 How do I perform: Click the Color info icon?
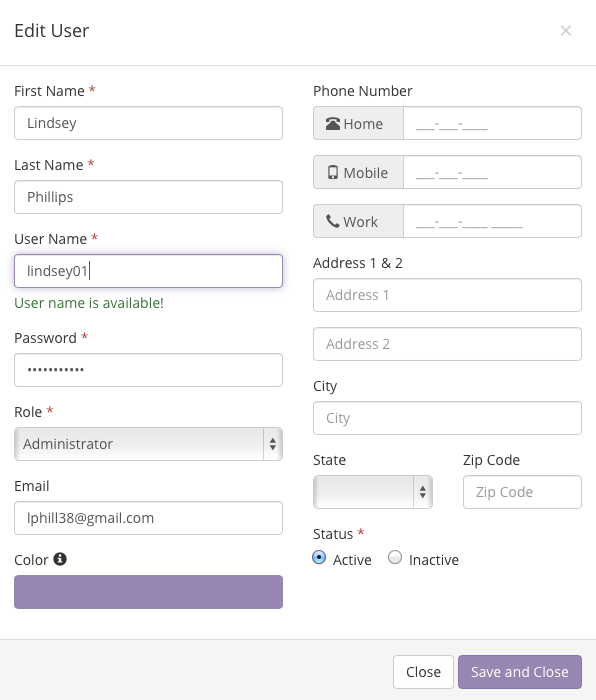60,559
